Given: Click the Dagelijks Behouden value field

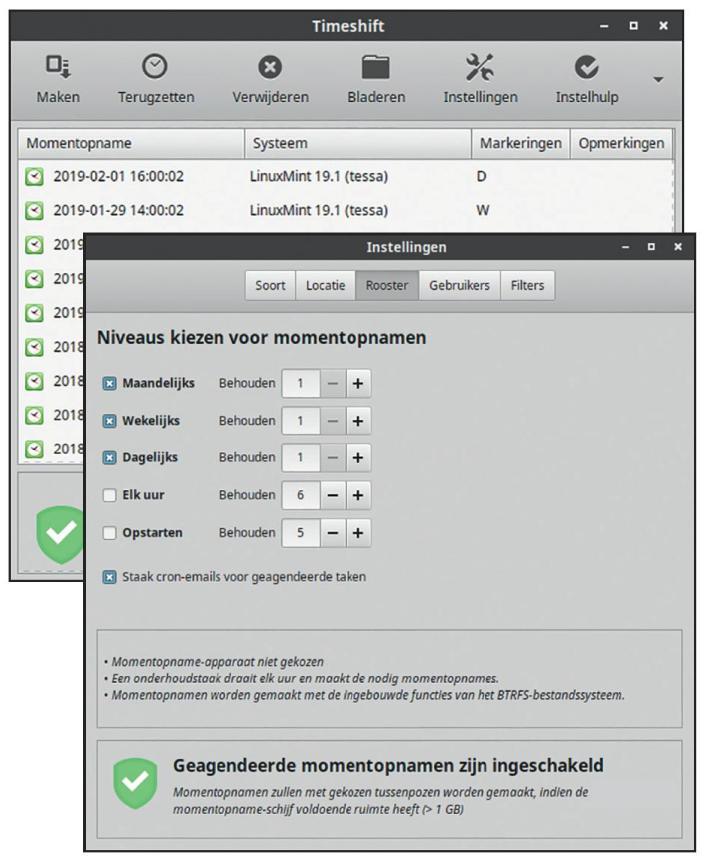Looking at the screenshot, I should [x=301, y=457].
